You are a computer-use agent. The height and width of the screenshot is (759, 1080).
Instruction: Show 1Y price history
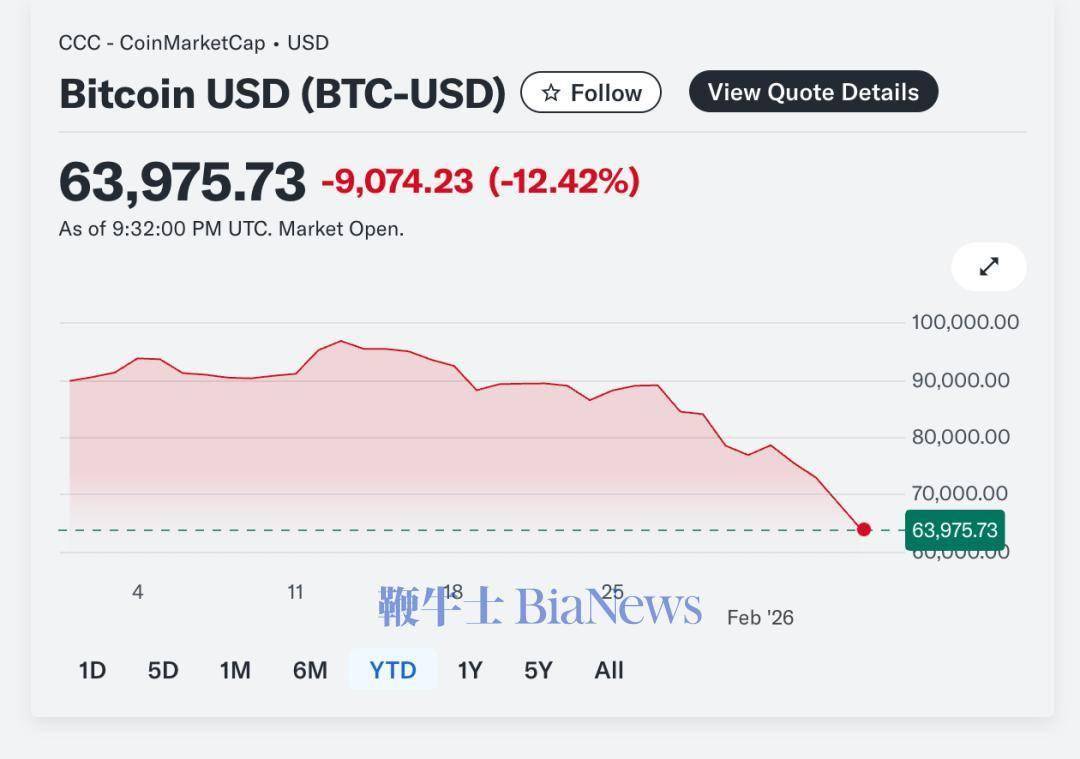click(x=470, y=670)
